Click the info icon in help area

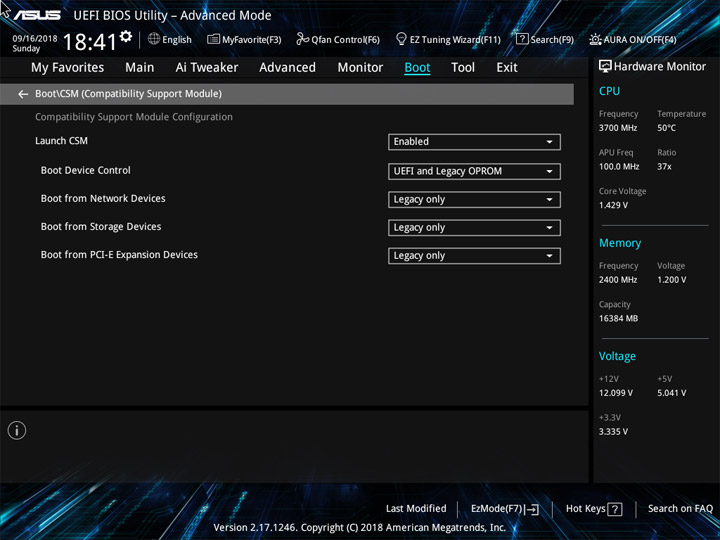click(17, 431)
